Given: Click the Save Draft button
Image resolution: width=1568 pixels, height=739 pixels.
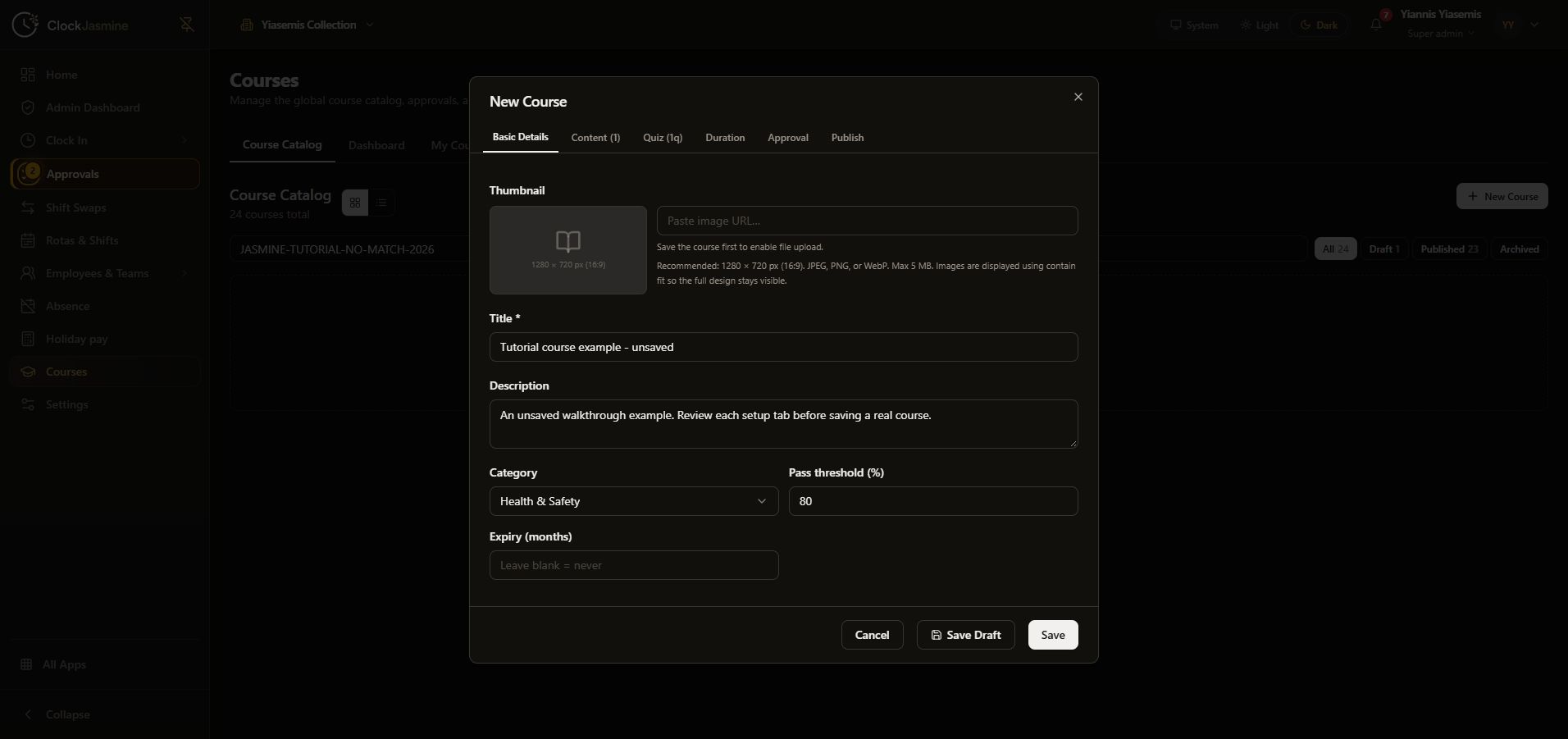Looking at the screenshot, I should coord(965,635).
